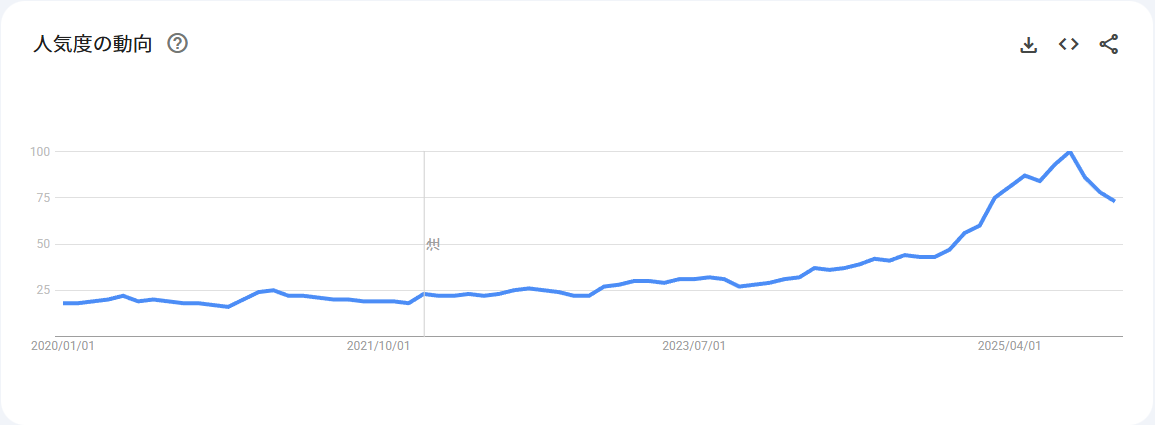The width and height of the screenshot is (1155, 425).
Task: Open the note marker on the vertical line
Action: [x=433, y=244]
